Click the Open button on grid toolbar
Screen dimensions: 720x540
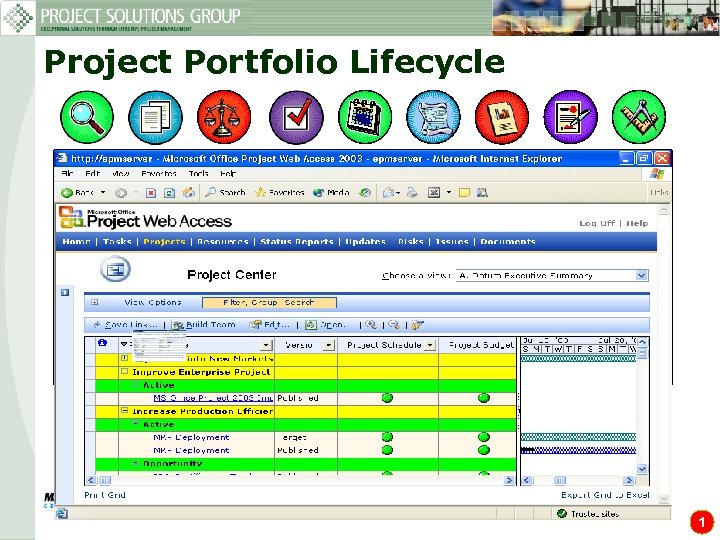(x=326, y=325)
